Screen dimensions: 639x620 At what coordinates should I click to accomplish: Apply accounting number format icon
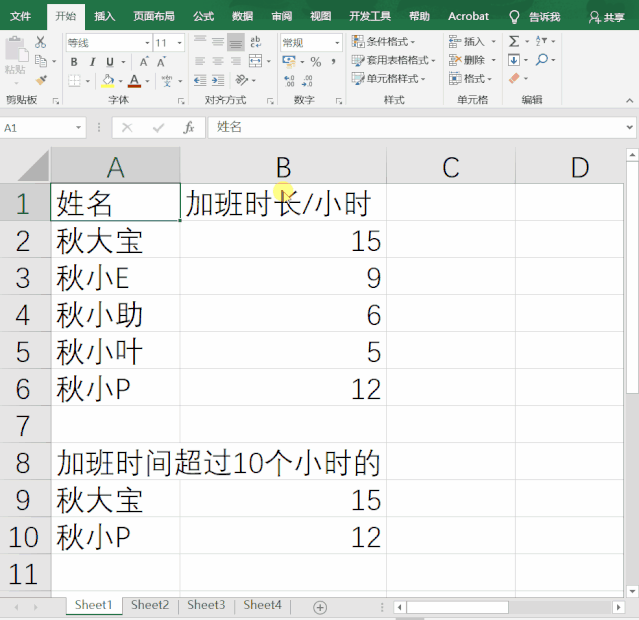[289, 62]
